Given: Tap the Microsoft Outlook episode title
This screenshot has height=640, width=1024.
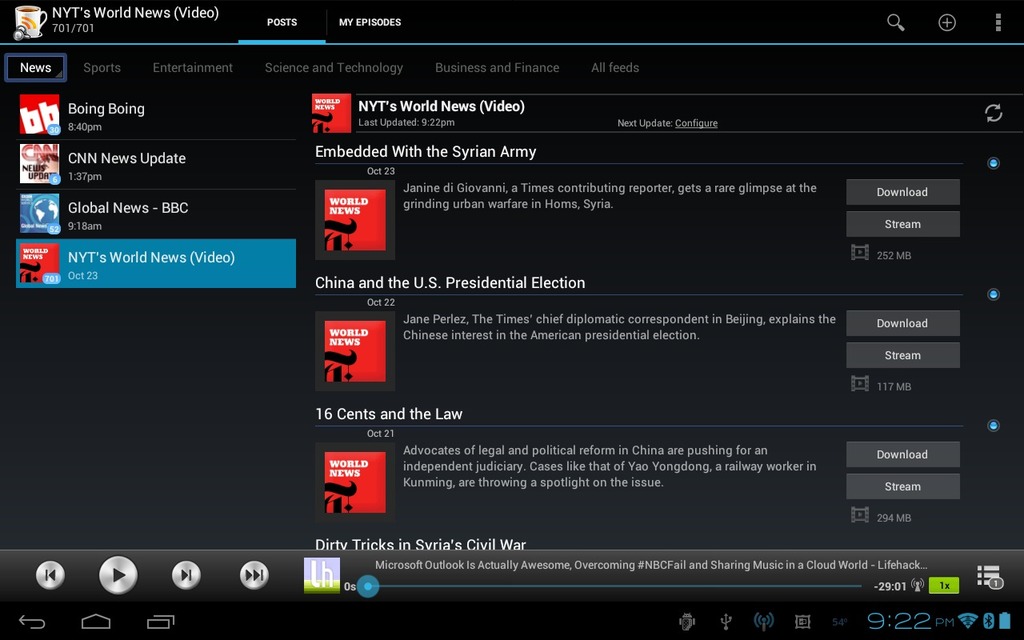Looking at the screenshot, I should click(651, 565).
